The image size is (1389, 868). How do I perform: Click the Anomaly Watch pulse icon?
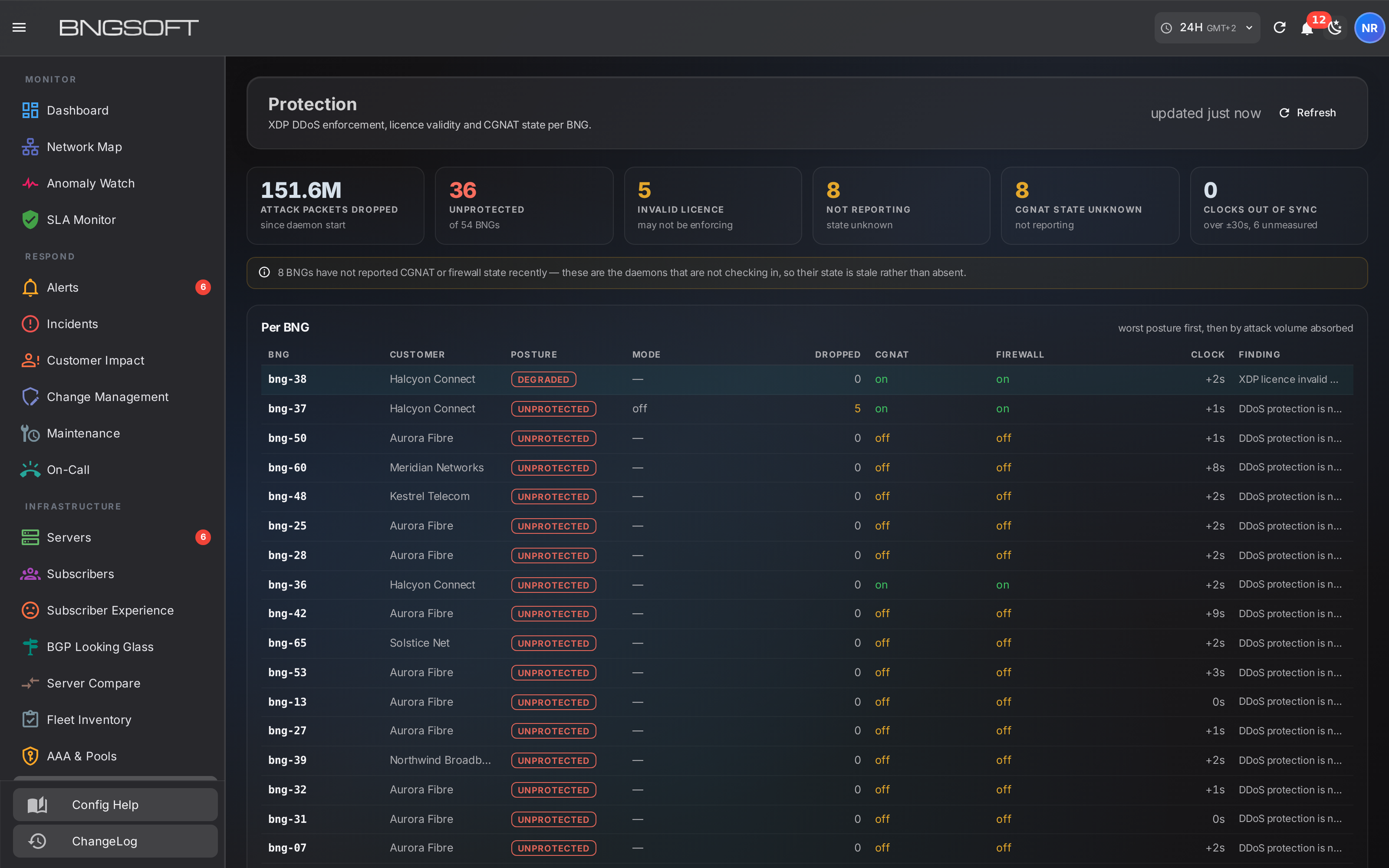click(30, 184)
